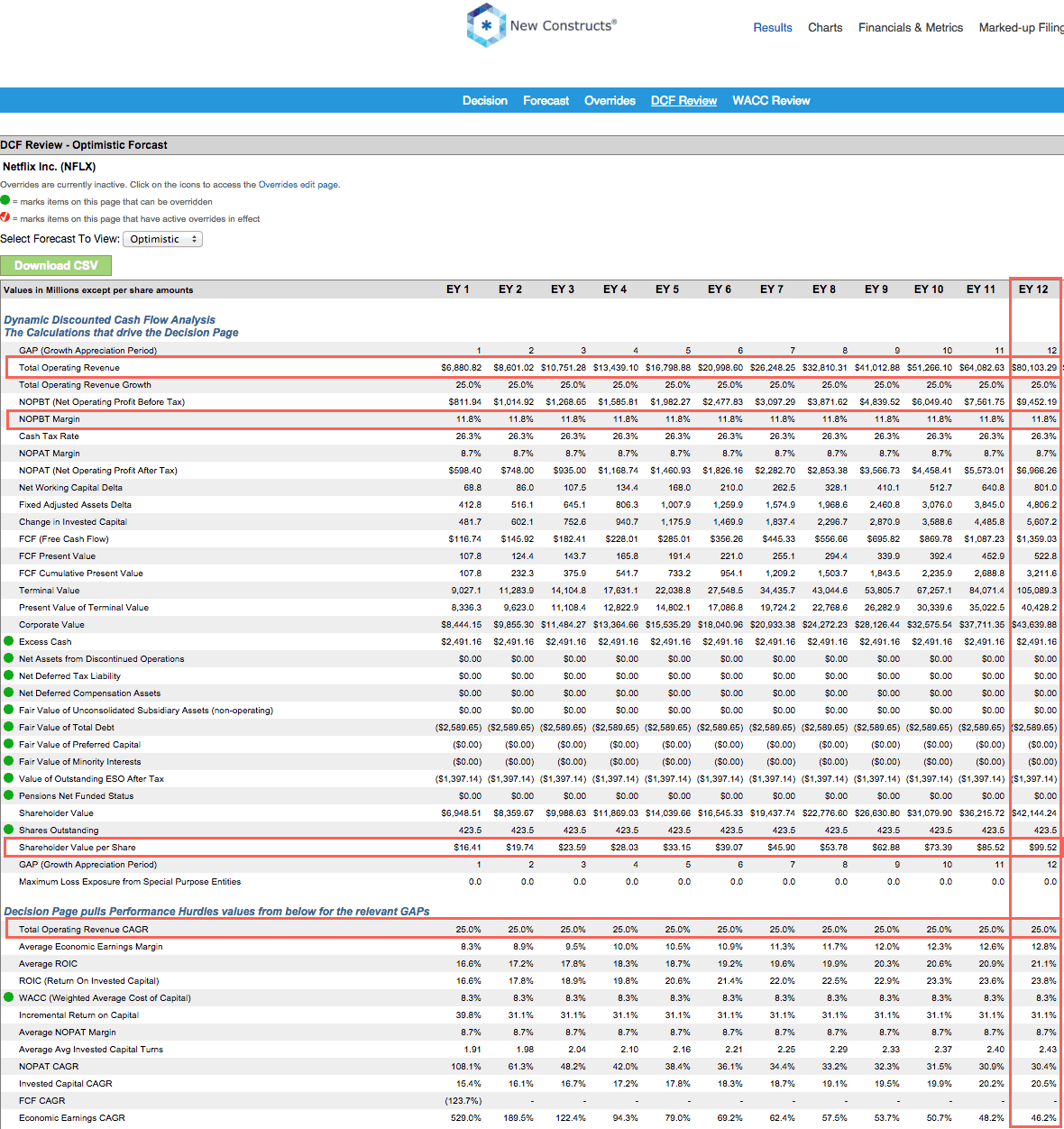Click the Total Operating Revenue CAGR label
The height and width of the screenshot is (1129, 1064).
pos(84,930)
